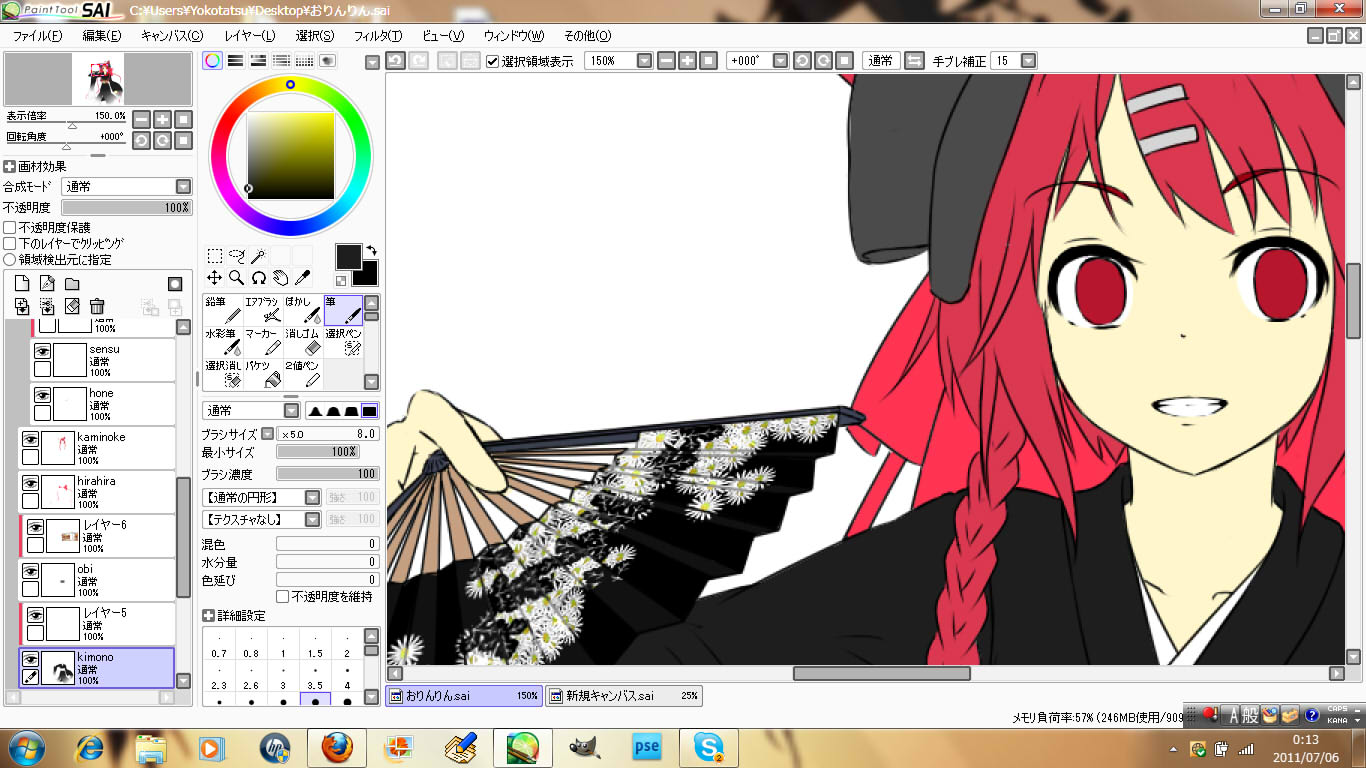Select the レイヤー6 layer
The height and width of the screenshot is (769, 1366).
97,536
